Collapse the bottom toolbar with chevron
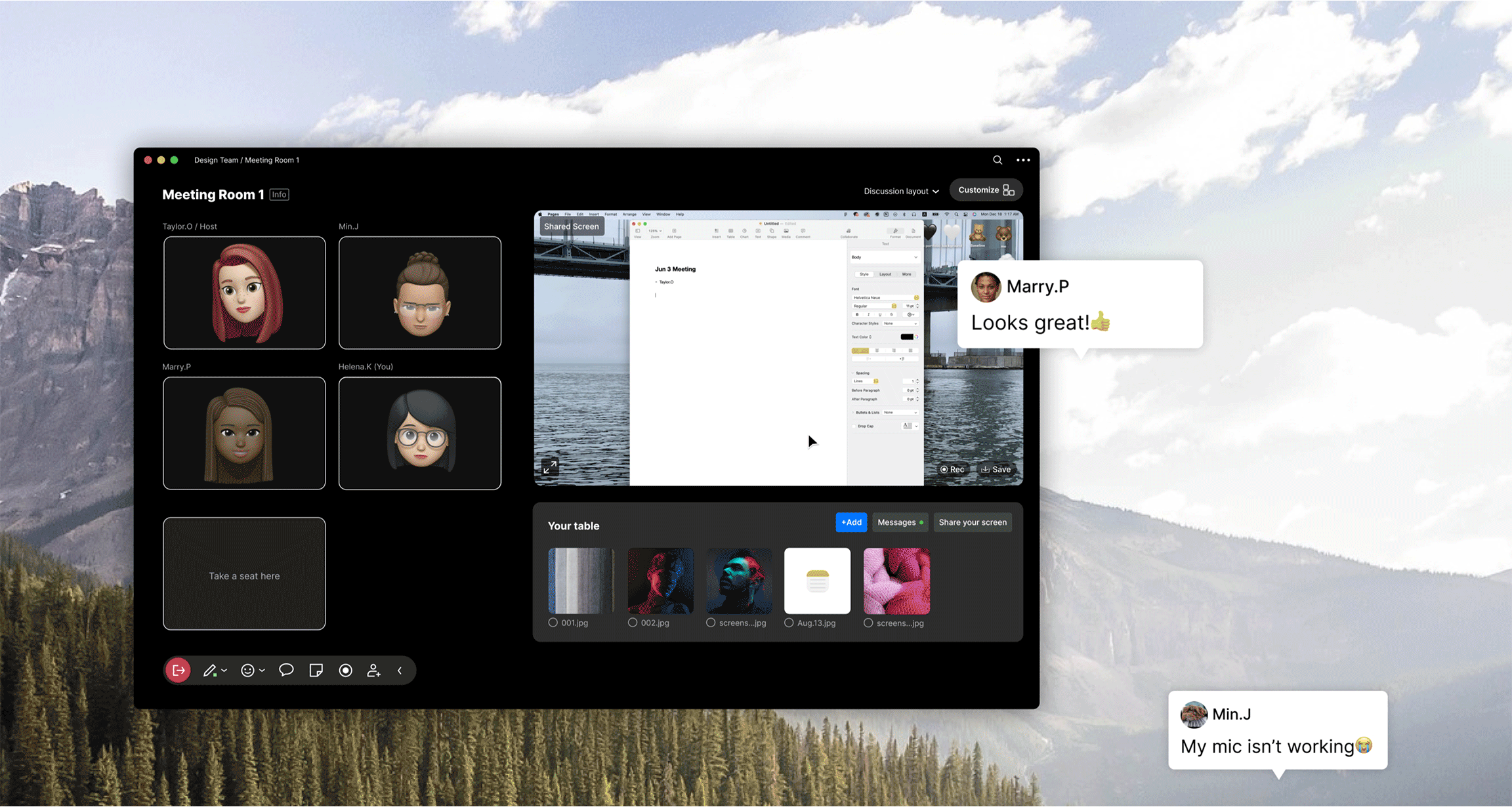Screen dimensions: 1512x807 tap(400, 671)
